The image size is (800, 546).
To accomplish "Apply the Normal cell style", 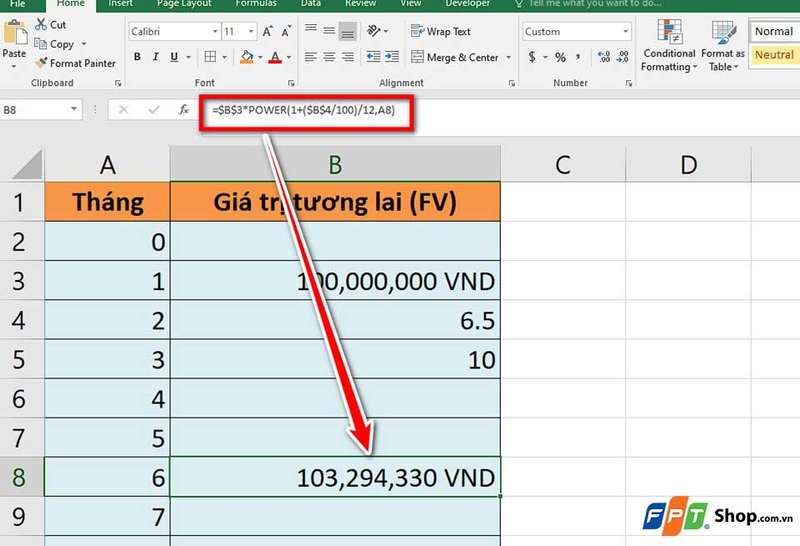I will click(x=774, y=31).
